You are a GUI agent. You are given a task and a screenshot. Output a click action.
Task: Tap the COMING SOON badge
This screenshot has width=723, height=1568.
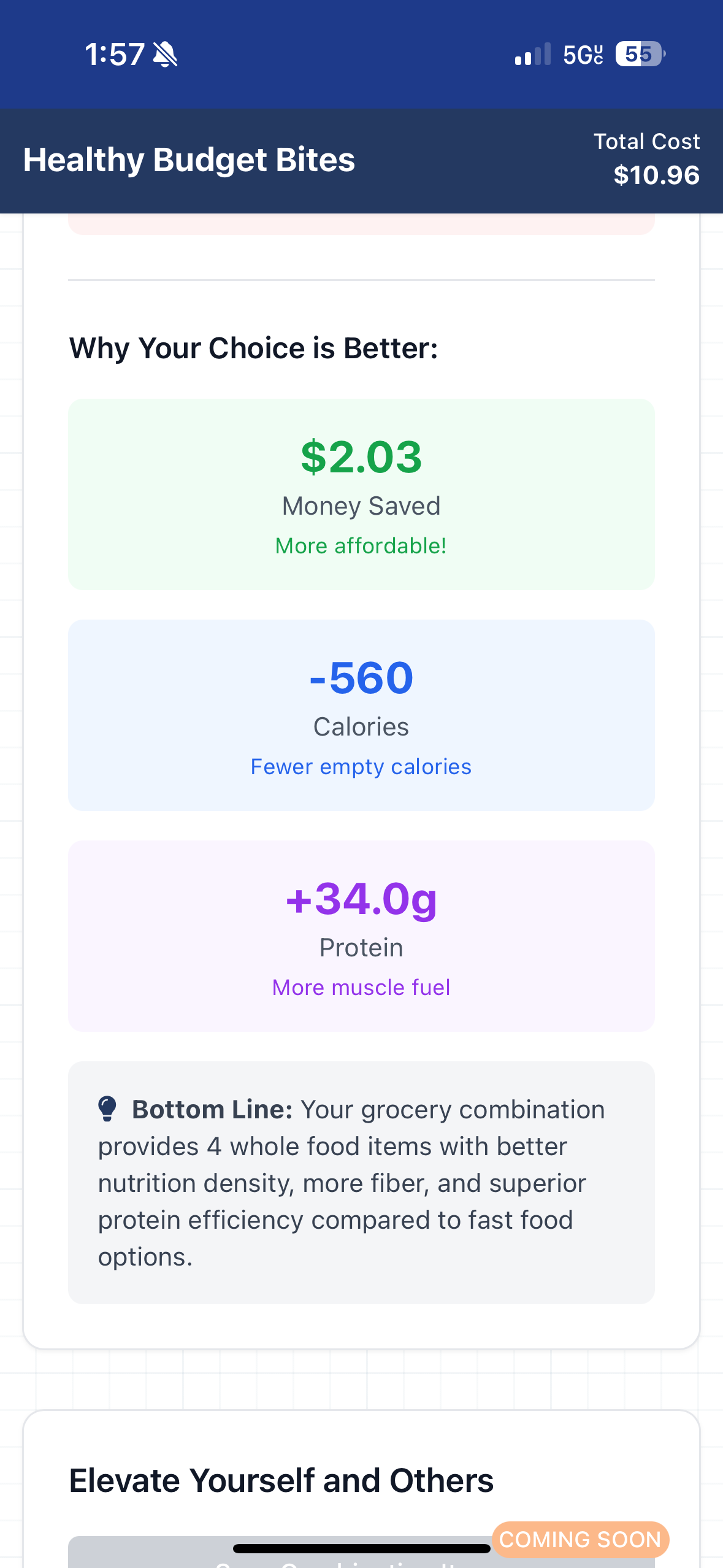point(580,1539)
